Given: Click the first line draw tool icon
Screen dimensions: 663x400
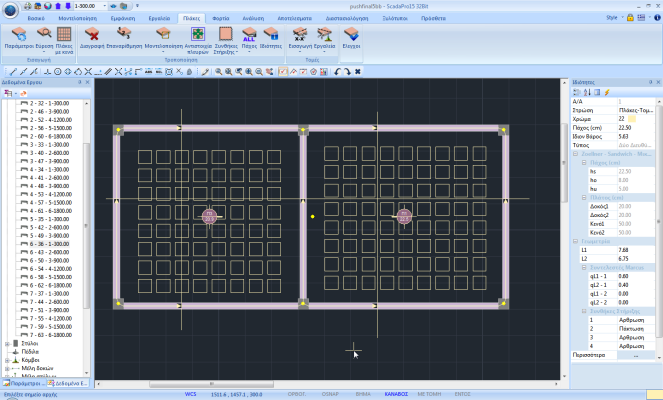Looking at the screenshot, I should 13,72.
